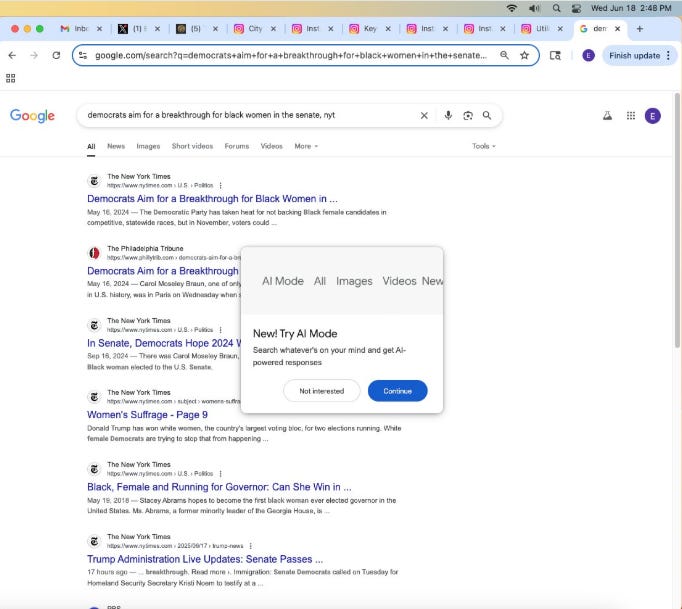
Task: Expand the Tools dropdown
Action: click(x=484, y=146)
